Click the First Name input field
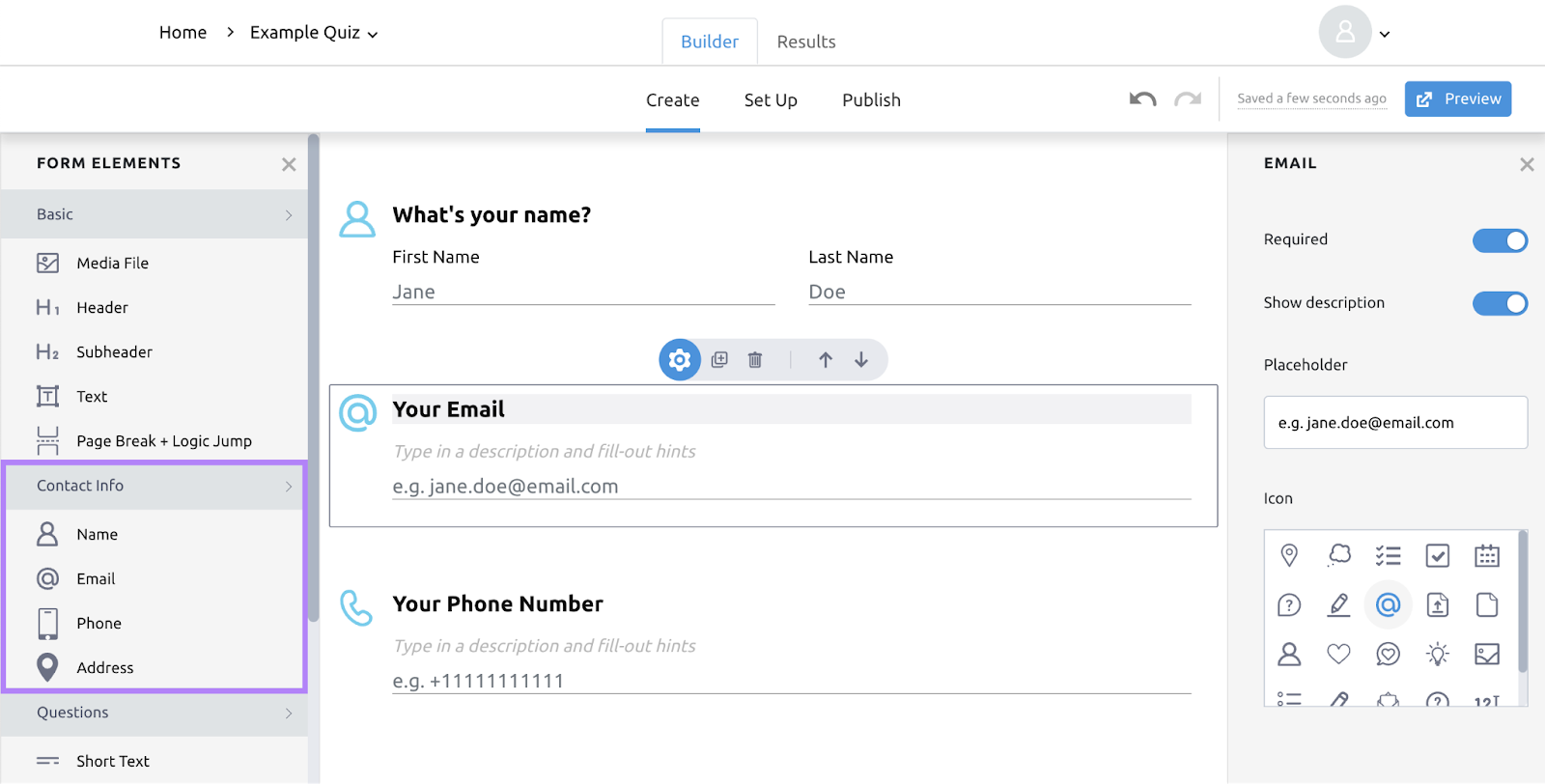 (x=583, y=292)
